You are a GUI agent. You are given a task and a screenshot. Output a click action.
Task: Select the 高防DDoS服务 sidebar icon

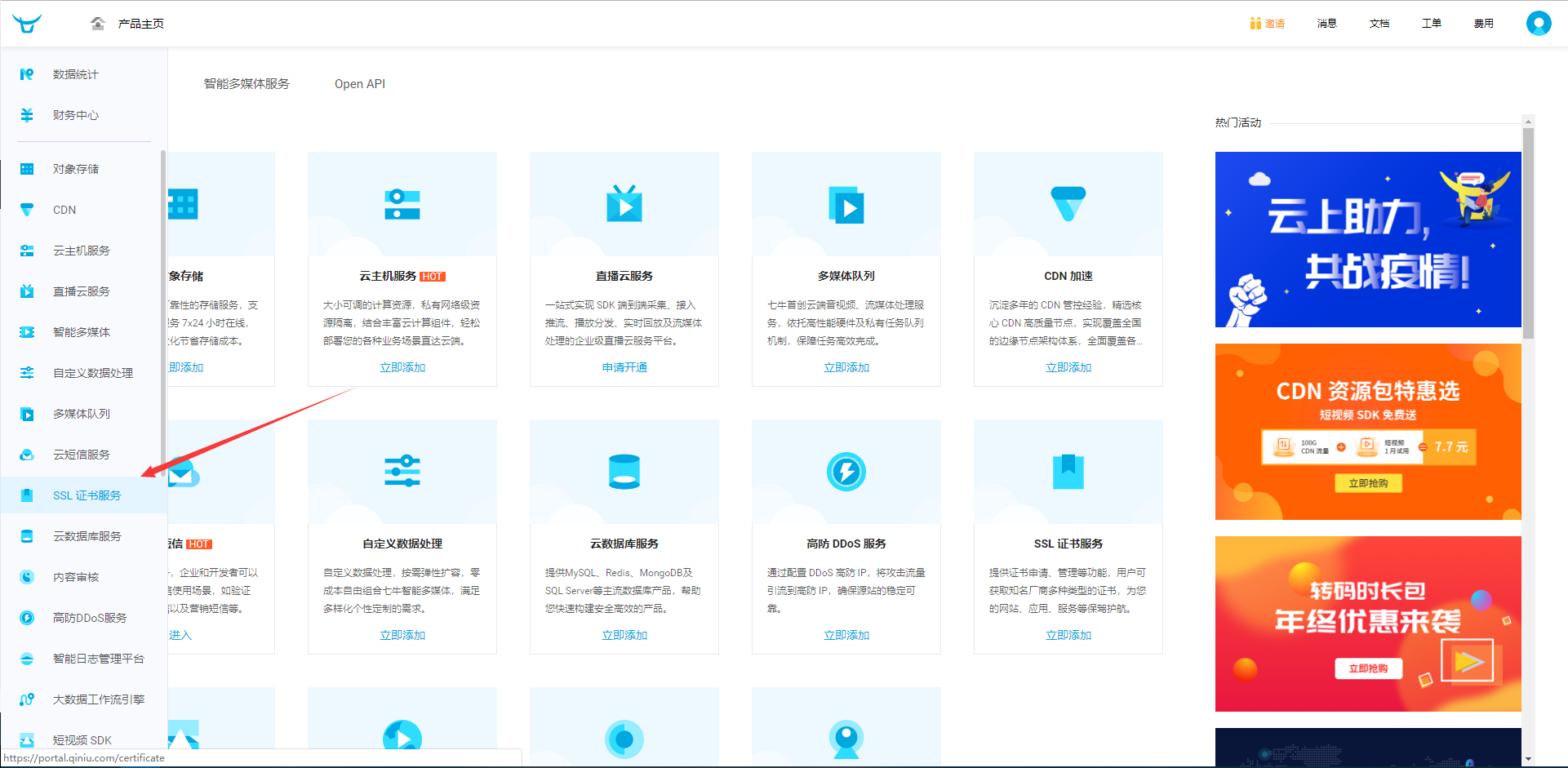pyautogui.click(x=27, y=618)
